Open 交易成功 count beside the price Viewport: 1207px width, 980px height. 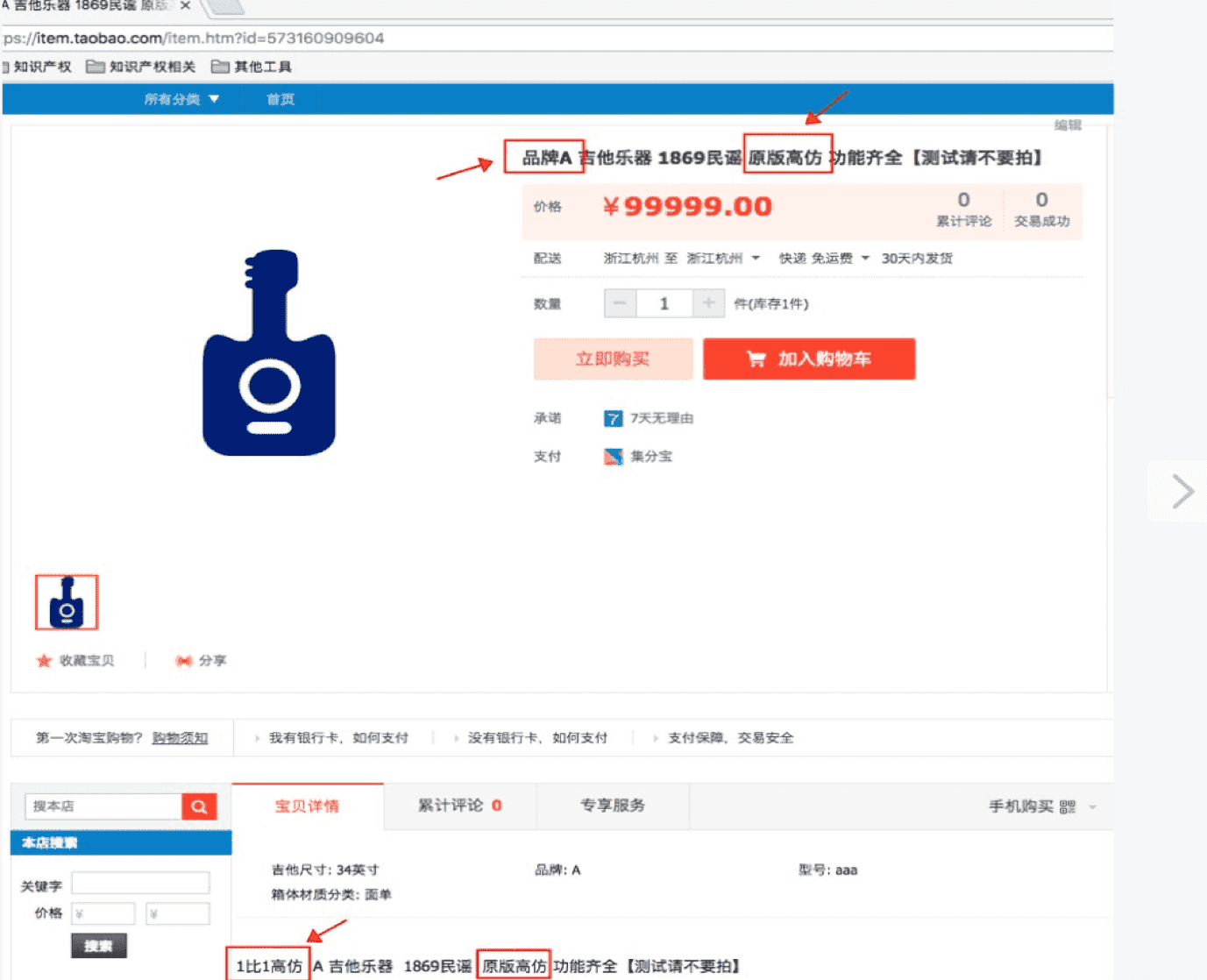(x=1041, y=209)
